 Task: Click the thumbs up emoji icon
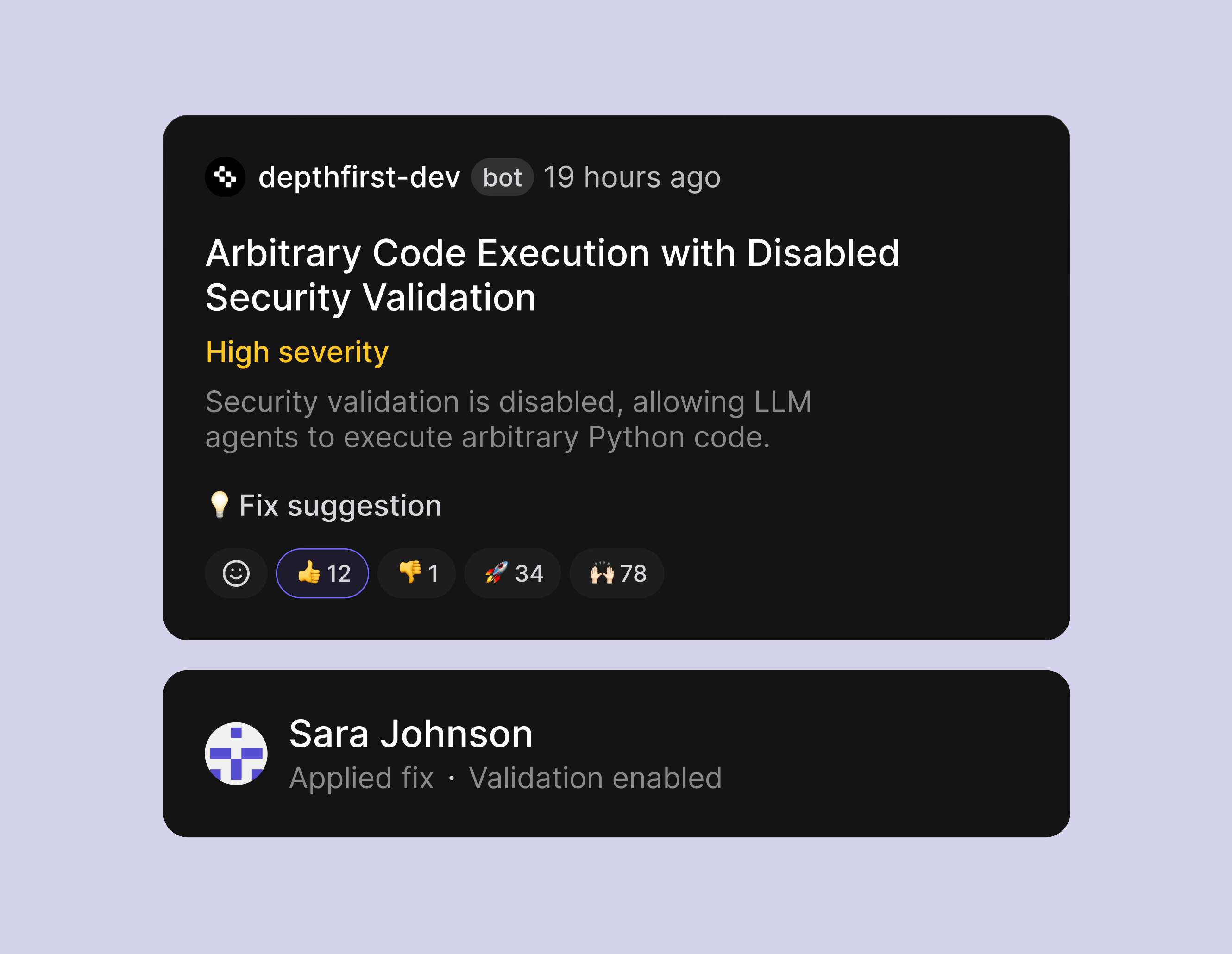tap(308, 572)
